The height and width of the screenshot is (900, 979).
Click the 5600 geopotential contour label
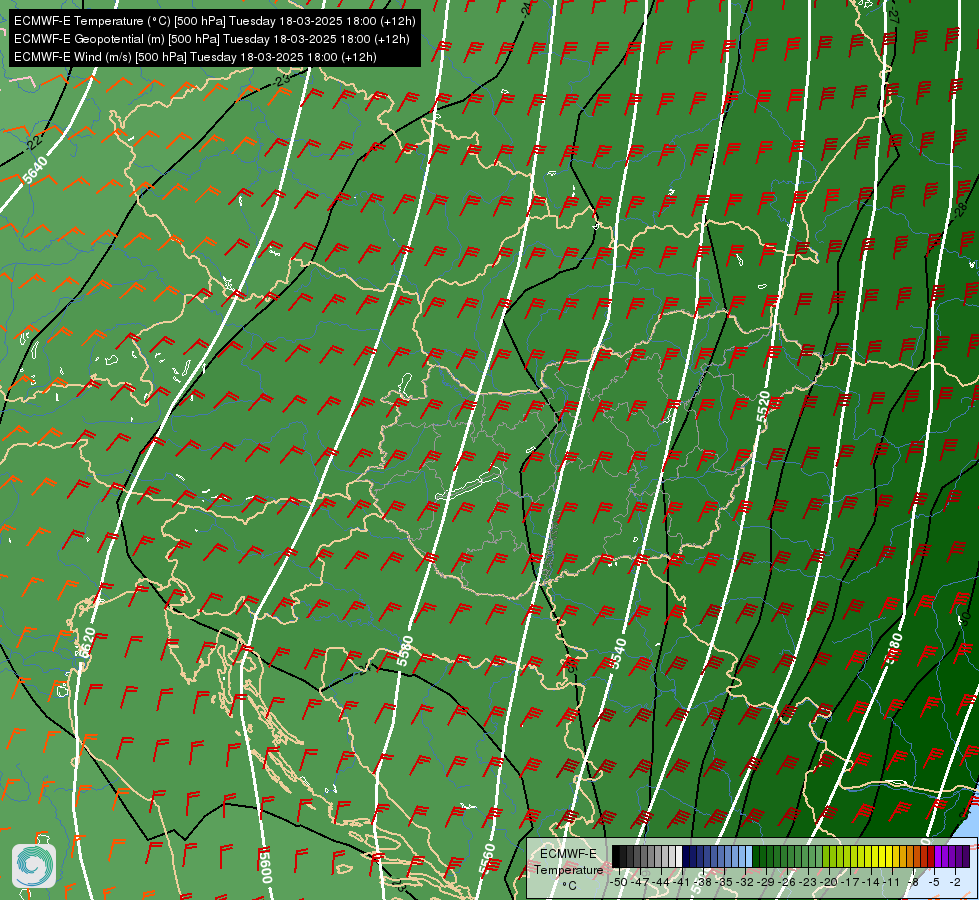click(265, 866)
